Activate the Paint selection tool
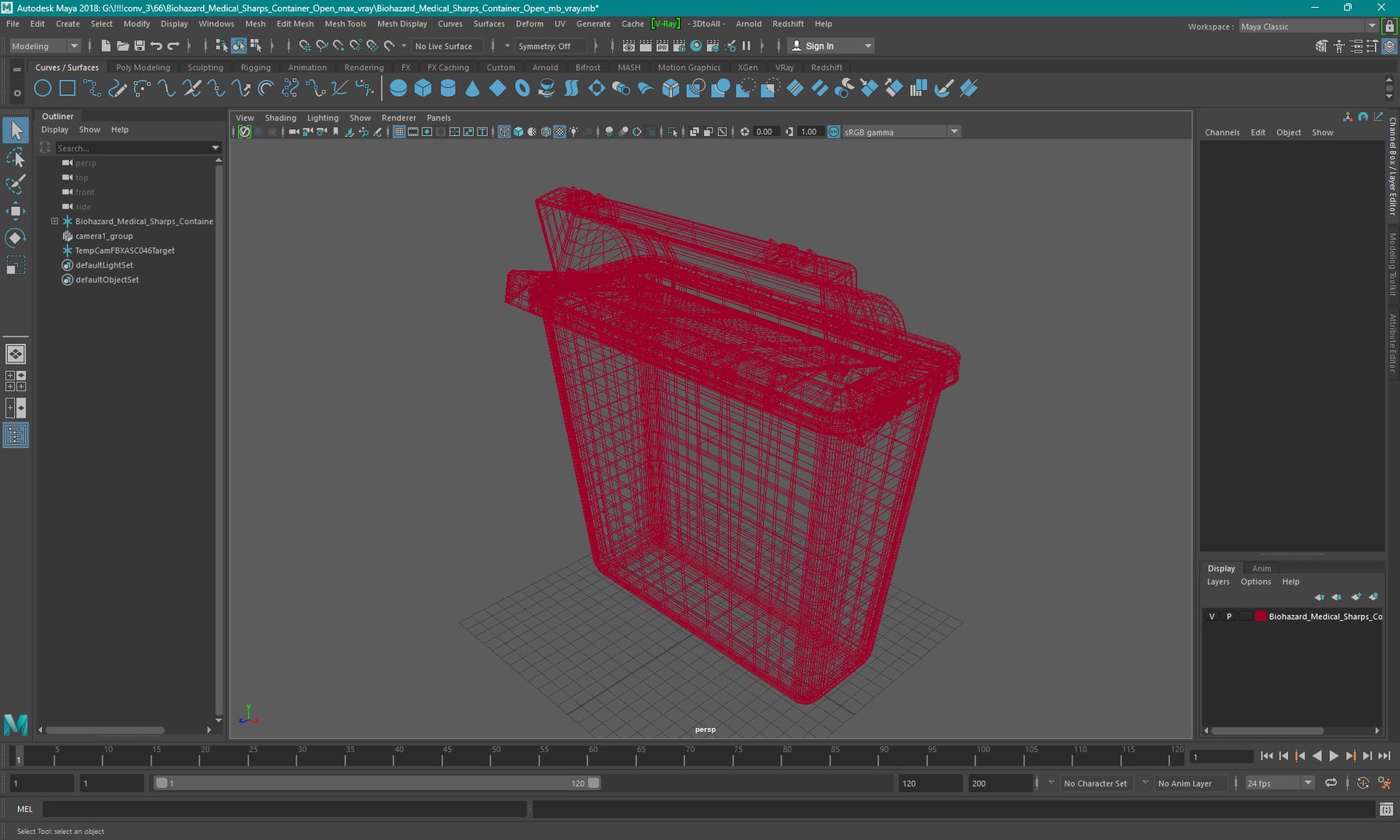The width and height of the screenshot is (1400, 840). 16,184
